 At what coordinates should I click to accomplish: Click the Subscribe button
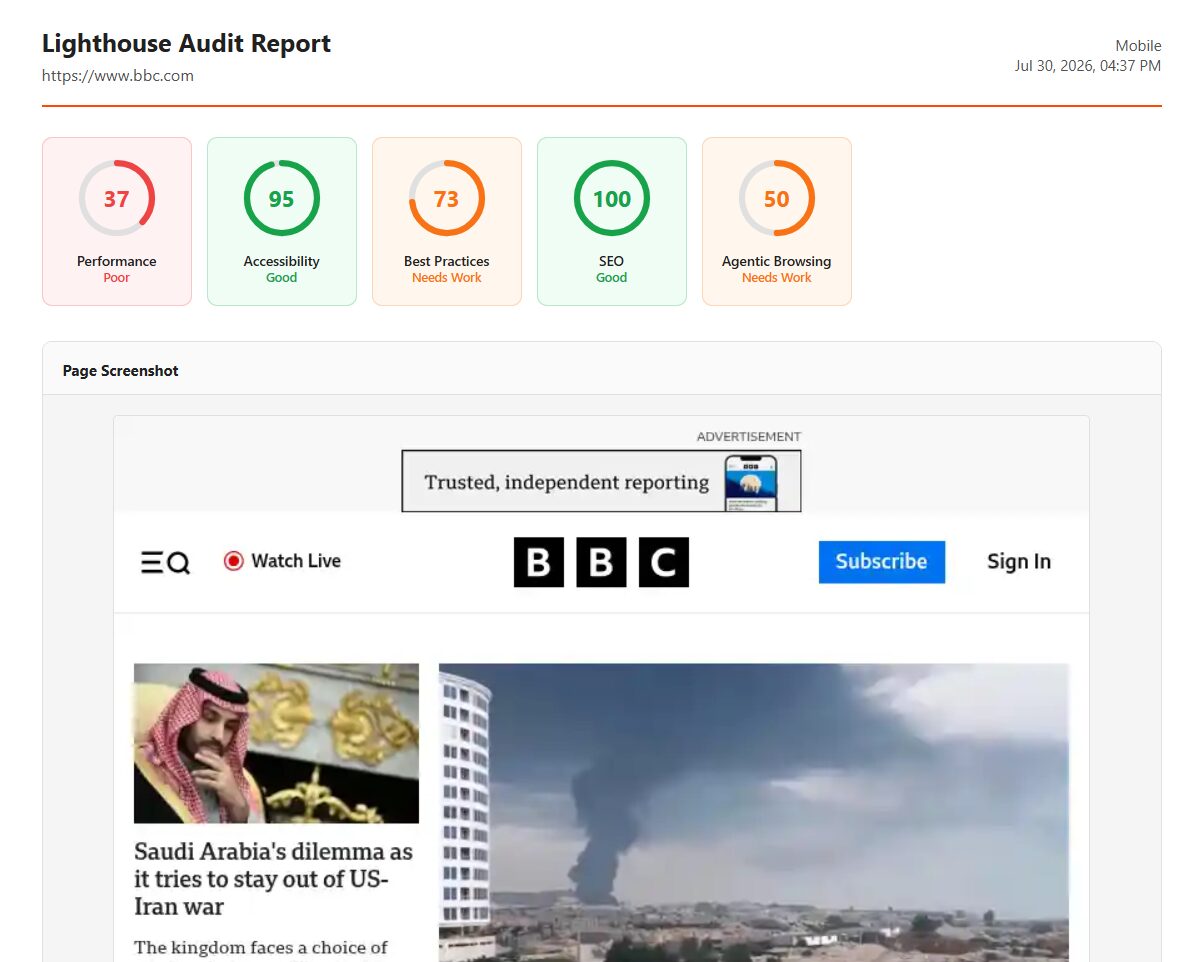882,562
